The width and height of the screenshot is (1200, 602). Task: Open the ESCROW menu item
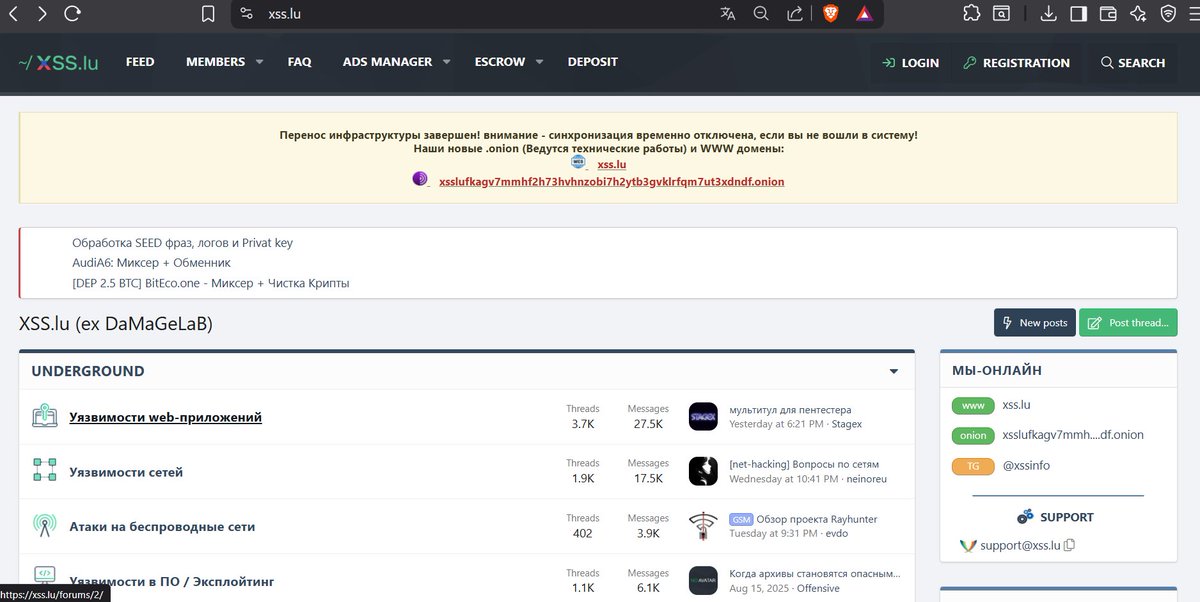coord(500,62)
